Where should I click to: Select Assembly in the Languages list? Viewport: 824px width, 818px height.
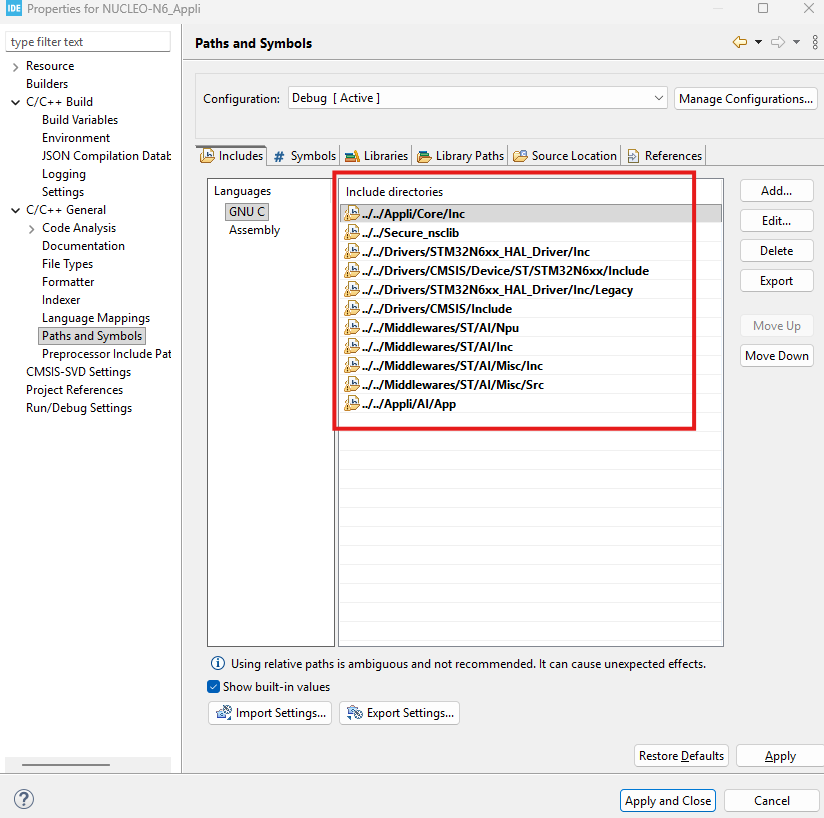coord(254,230)
